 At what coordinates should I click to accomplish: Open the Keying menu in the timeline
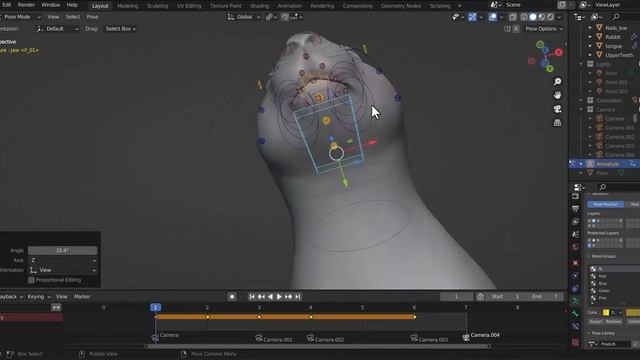pyautogui.click(x=39, y=297)
